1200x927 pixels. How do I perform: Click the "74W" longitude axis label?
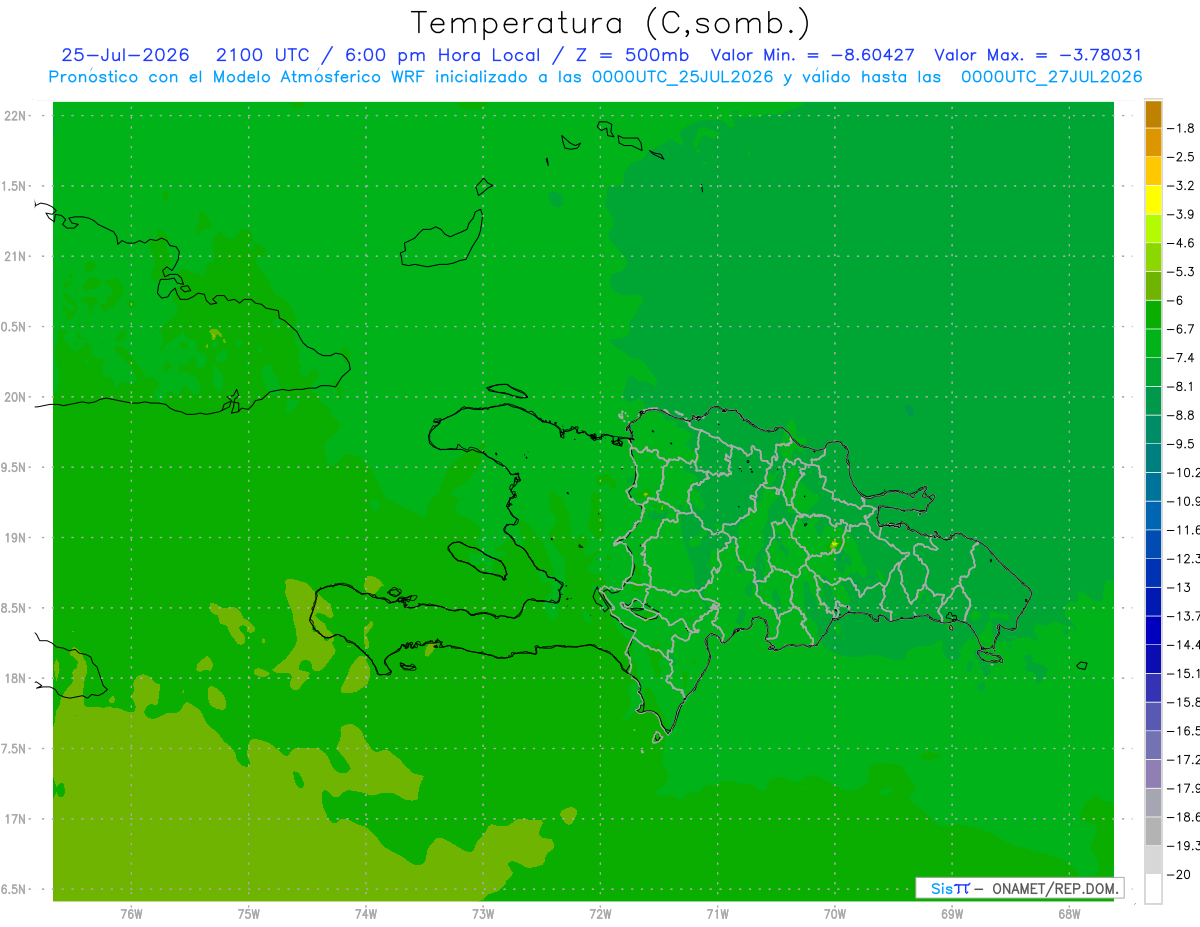[x=365, y=914]
